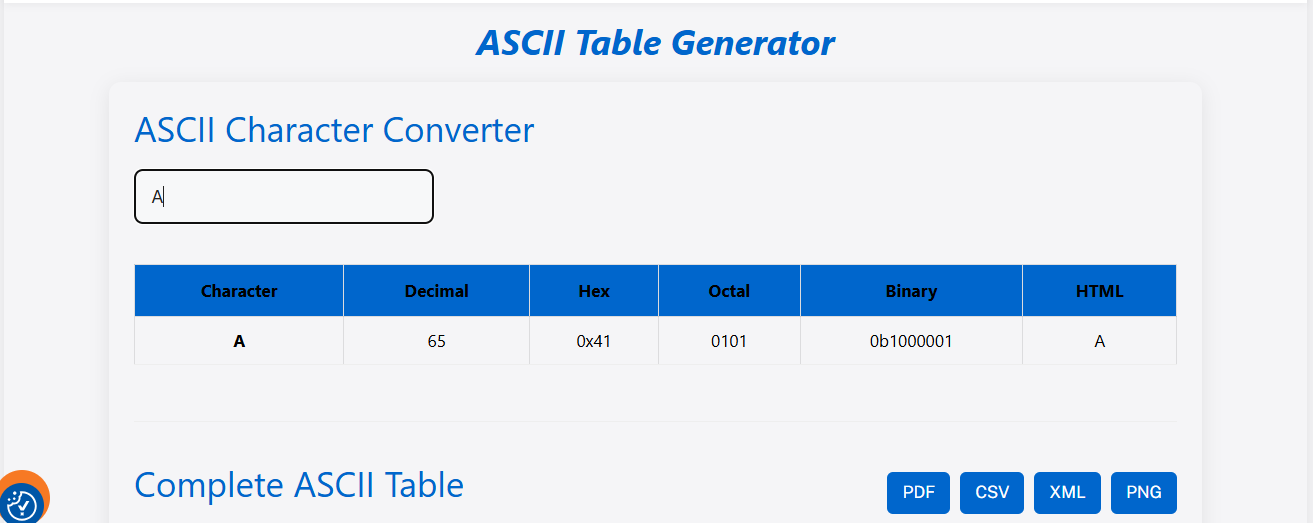1313x523 pixels.
Task: Click the ASCII Table Generator page title
Action: coord(655,43)
